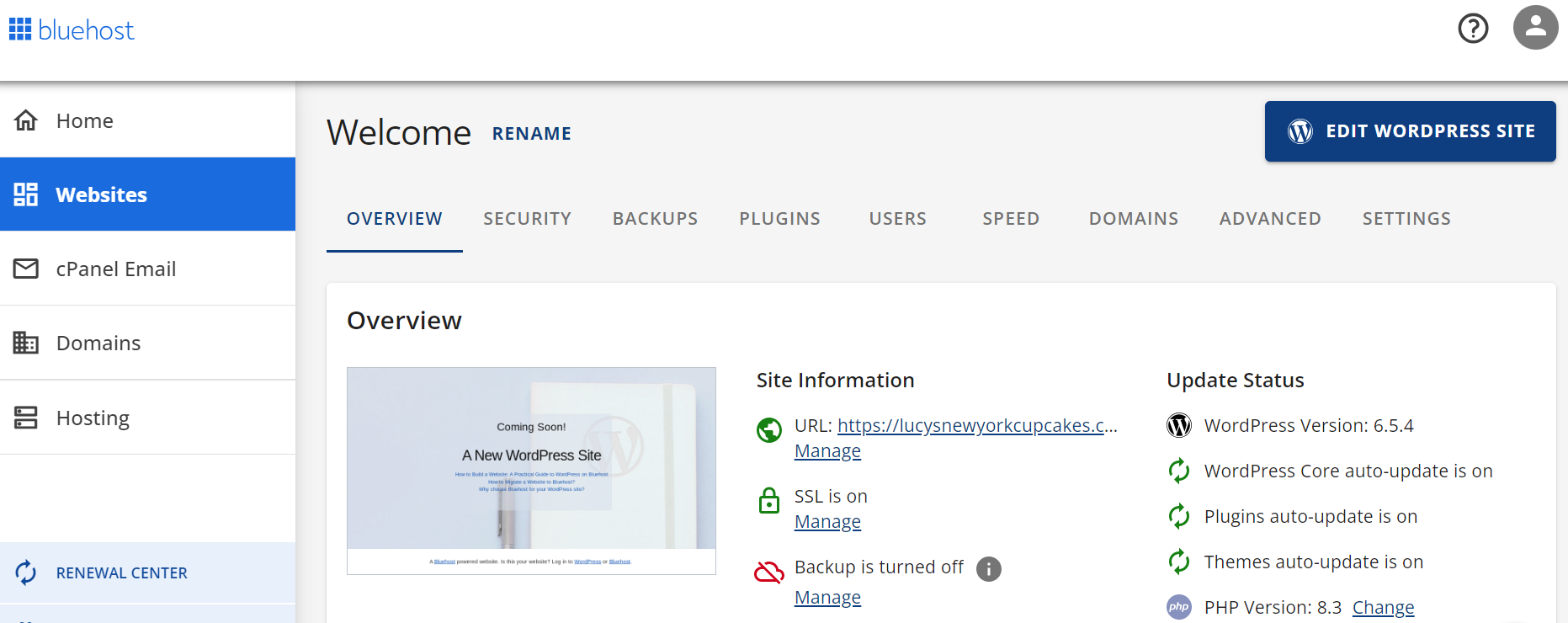This screenshot has height=623, width=1568.
Task: Open the Domains tab in site tabs
Action: (x=1134, y=219)
